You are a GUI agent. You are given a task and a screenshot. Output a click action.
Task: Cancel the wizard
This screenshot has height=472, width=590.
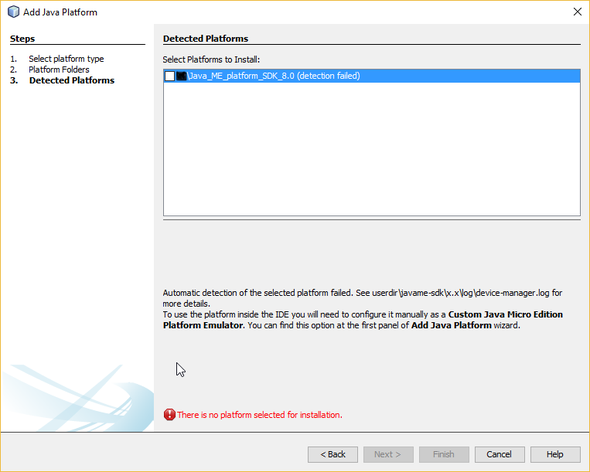[500, 454]
